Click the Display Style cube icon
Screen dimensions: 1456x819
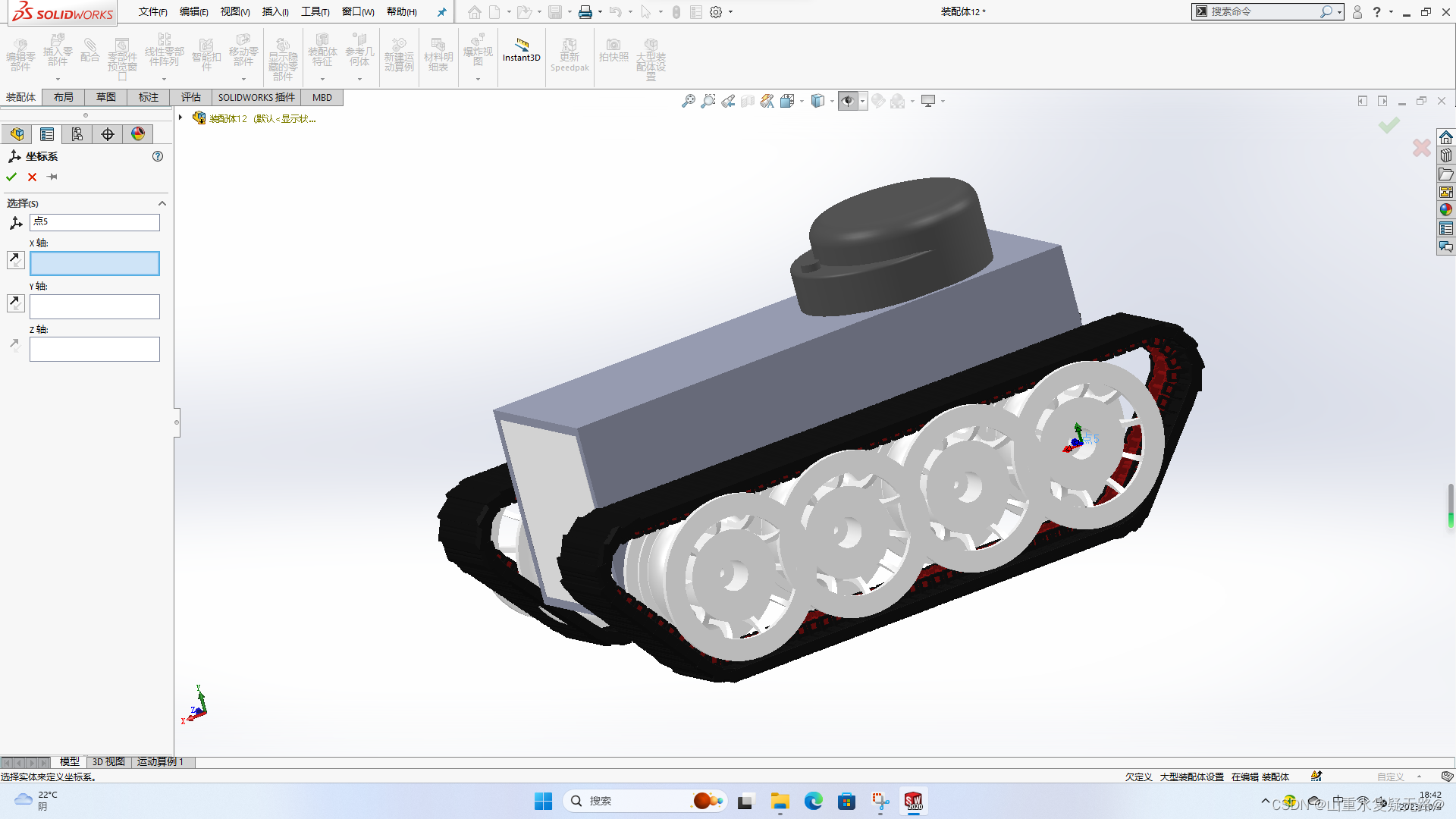[x=817, y=101]
